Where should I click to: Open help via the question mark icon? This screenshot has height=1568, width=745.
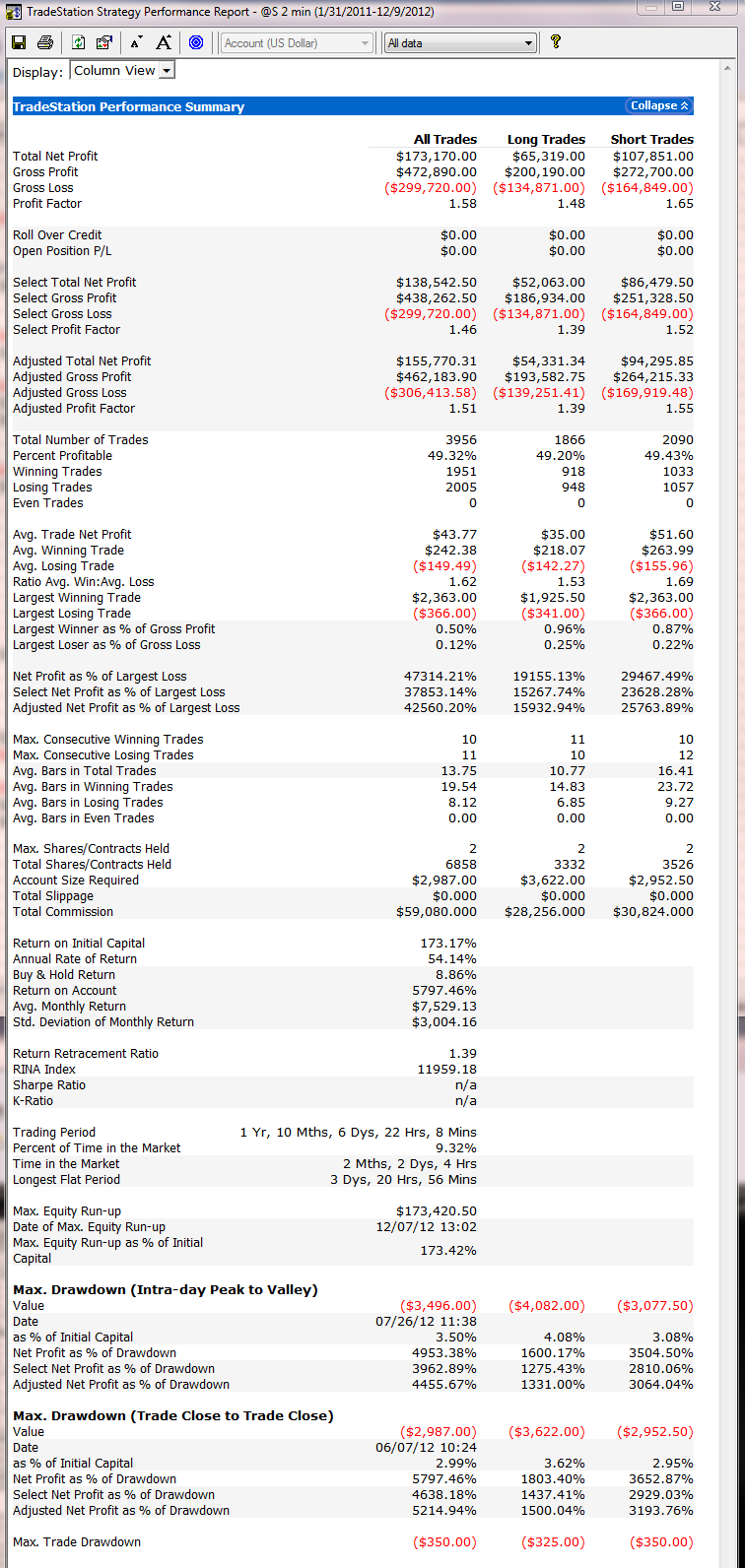click(x=556, y=42)
